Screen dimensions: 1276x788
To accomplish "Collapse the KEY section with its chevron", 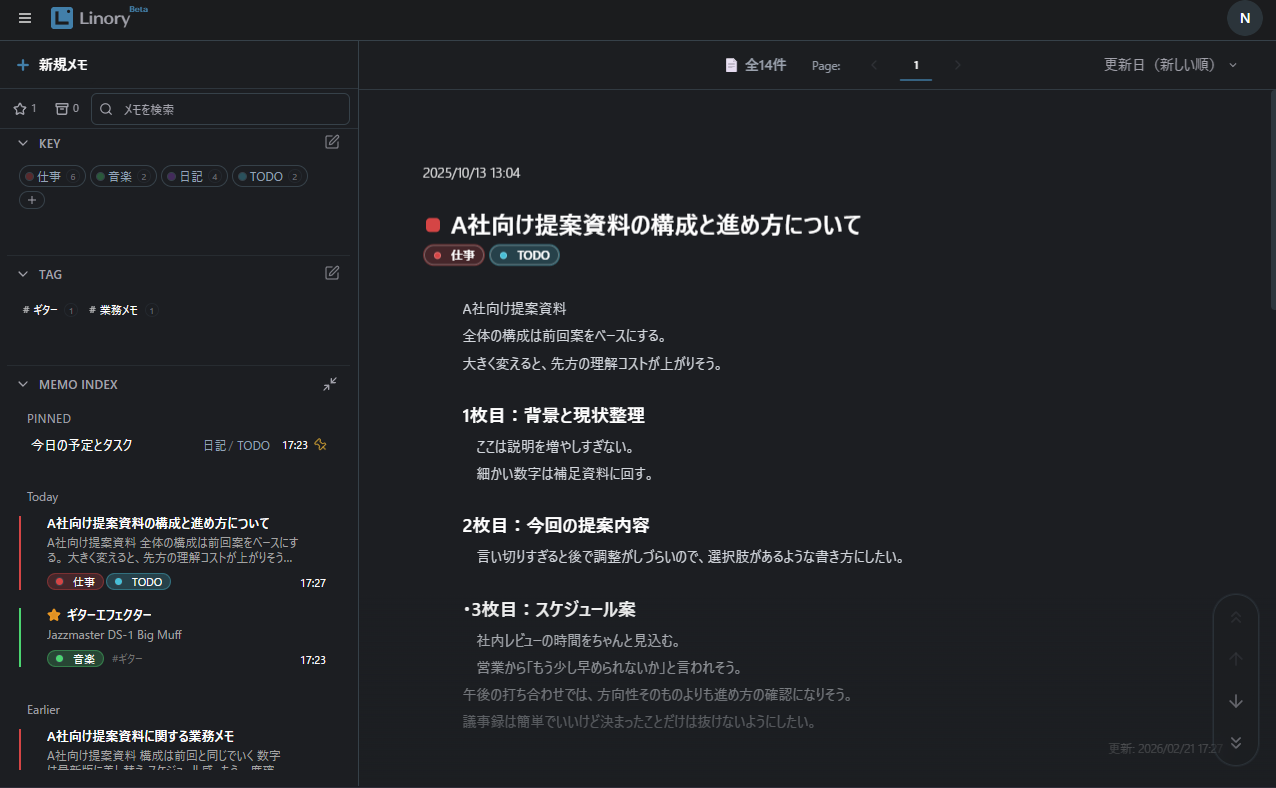I will [x=23, y=143].
